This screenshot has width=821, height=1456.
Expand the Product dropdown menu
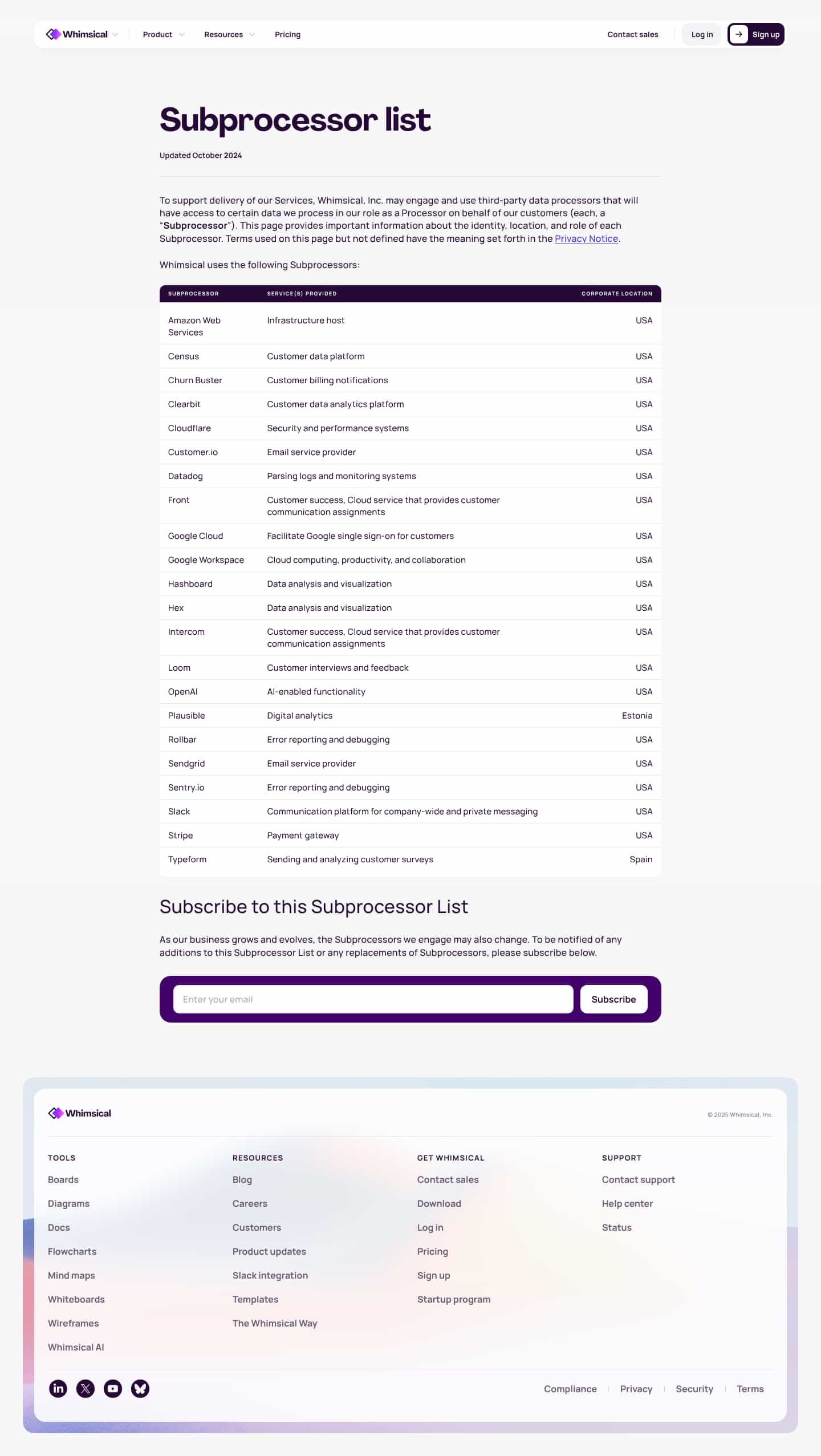click(164, 34)
